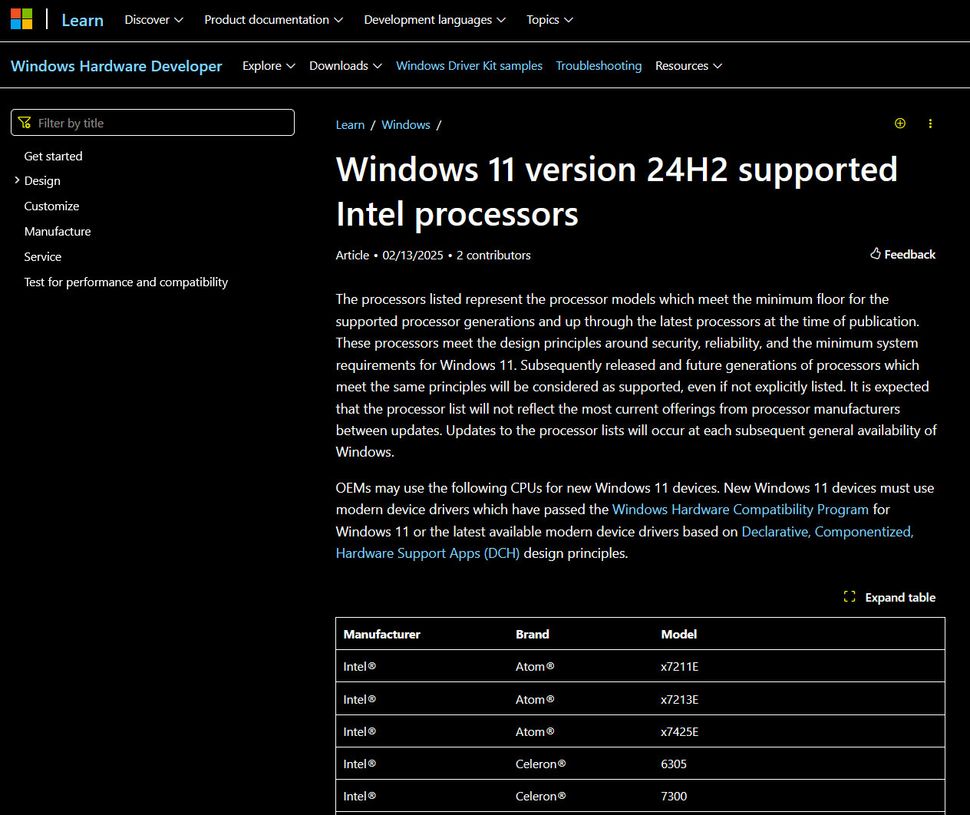Open the Product documentation menu
This screenshot has width=970, height=815.
coord(273,19)
